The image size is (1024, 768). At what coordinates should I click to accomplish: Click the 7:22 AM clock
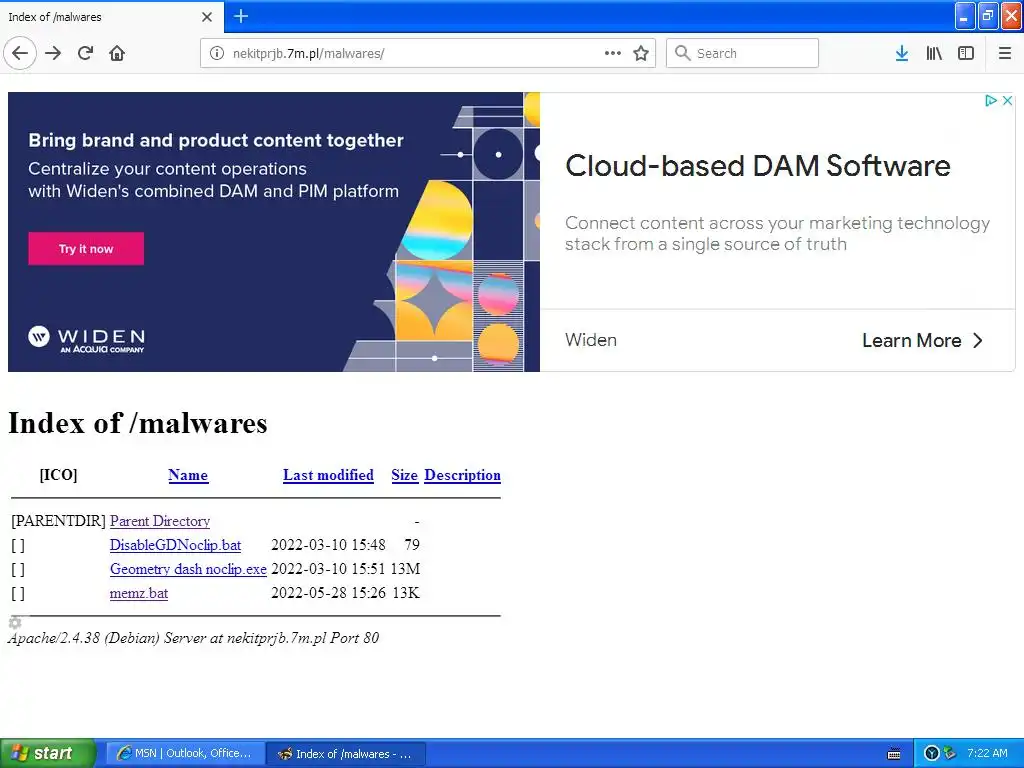987,753
